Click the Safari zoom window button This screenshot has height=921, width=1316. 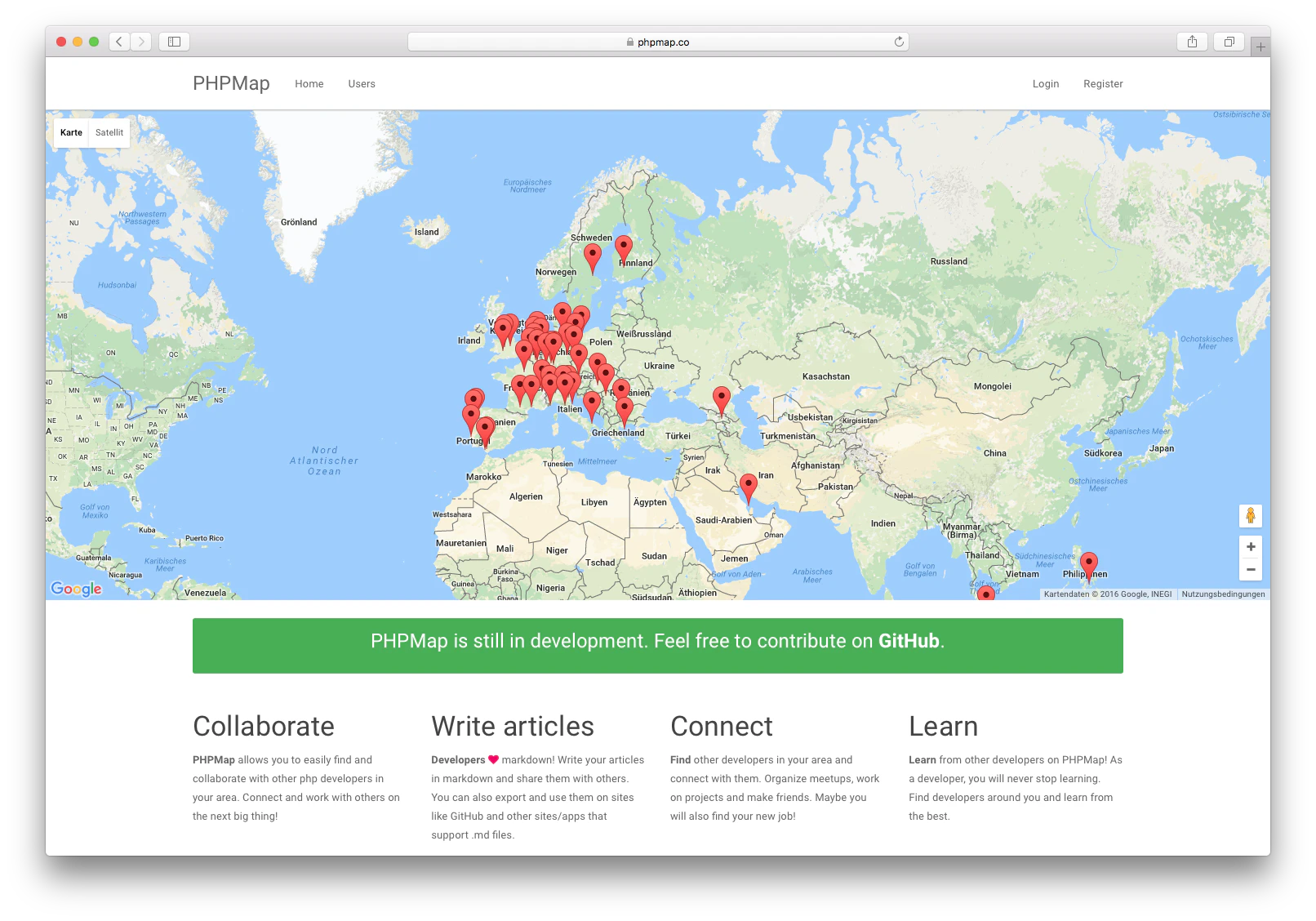coord(94,42)
